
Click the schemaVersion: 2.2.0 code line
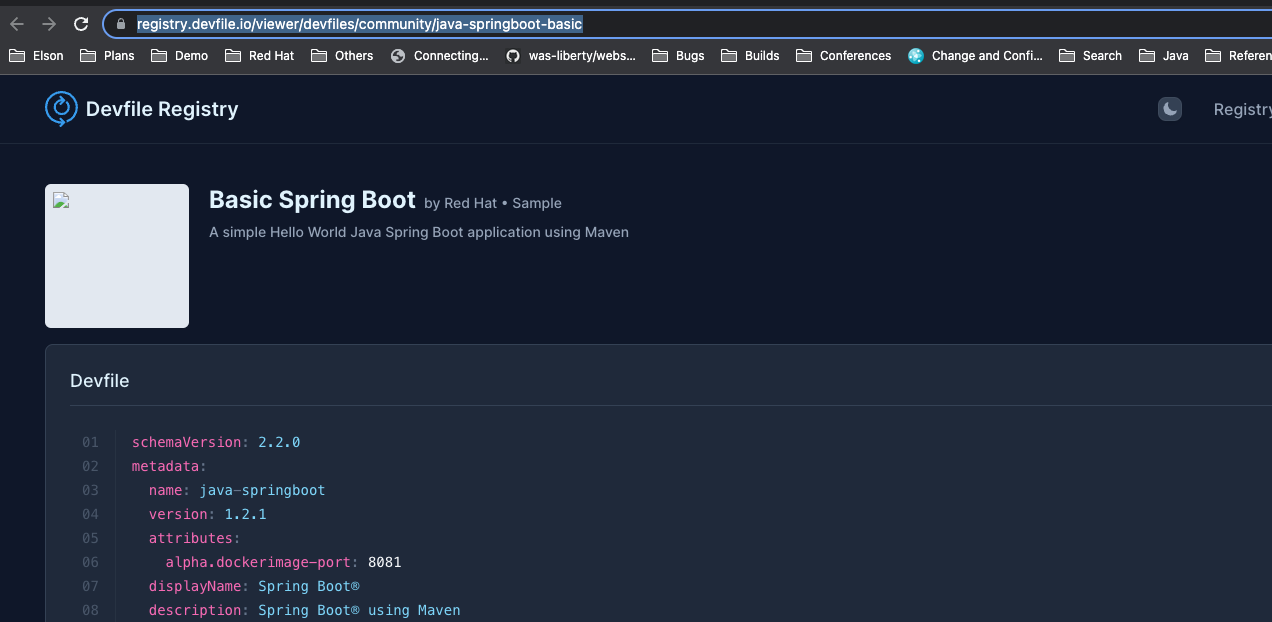click(216, 442)
